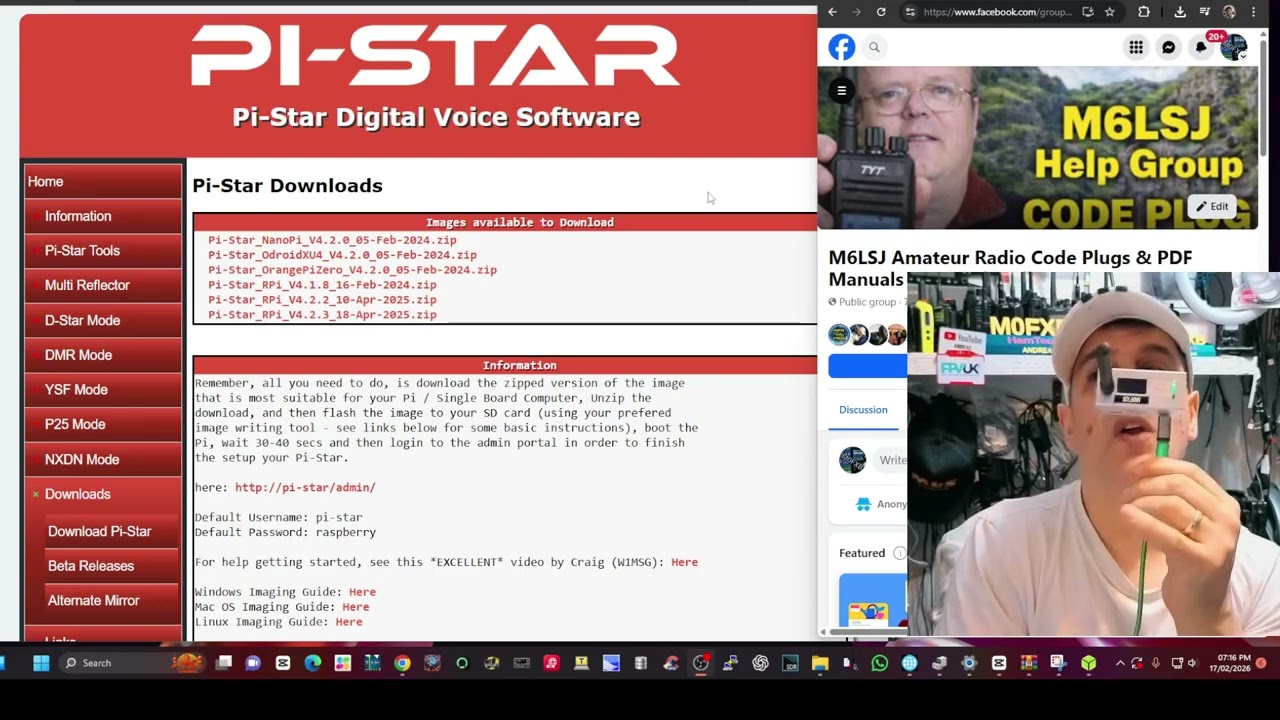This screenshot has width=1280, height=720.
Task: Open File Explorer folder on taskbar
Action: tap(820, 663)
